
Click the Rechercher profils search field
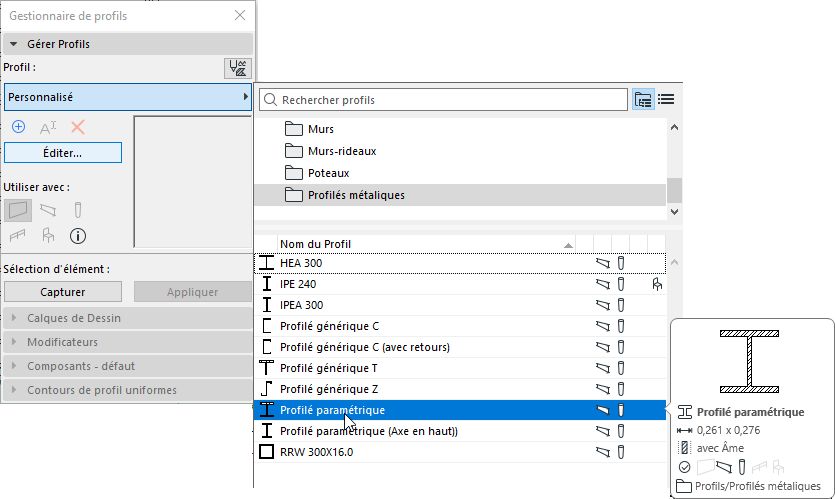click(450, 100)
